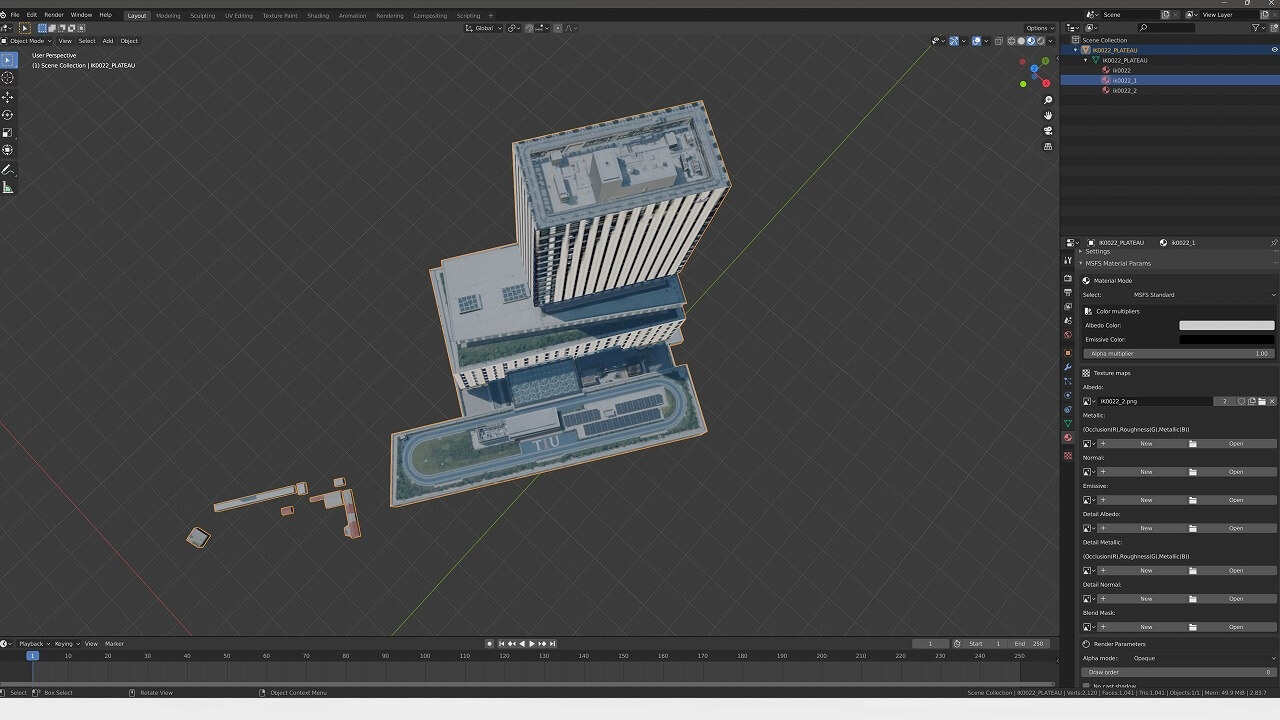Toggle X-ray view in viewport header

pos(999,41)
